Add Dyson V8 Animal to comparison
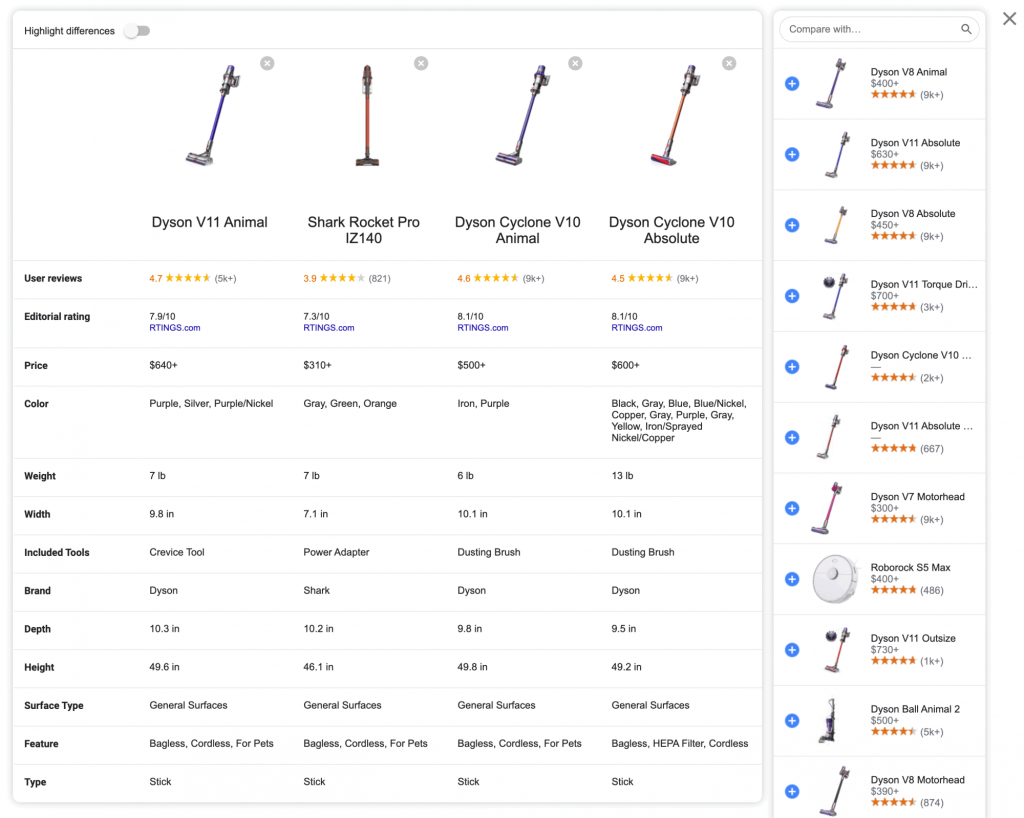The height and width of the screenshot is (818, 1024). coord(792,84)
